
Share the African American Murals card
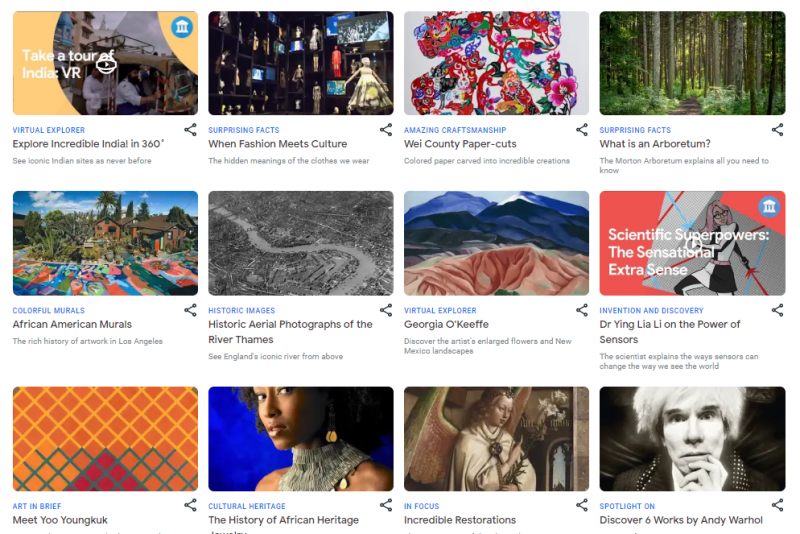tap(190, 310)
